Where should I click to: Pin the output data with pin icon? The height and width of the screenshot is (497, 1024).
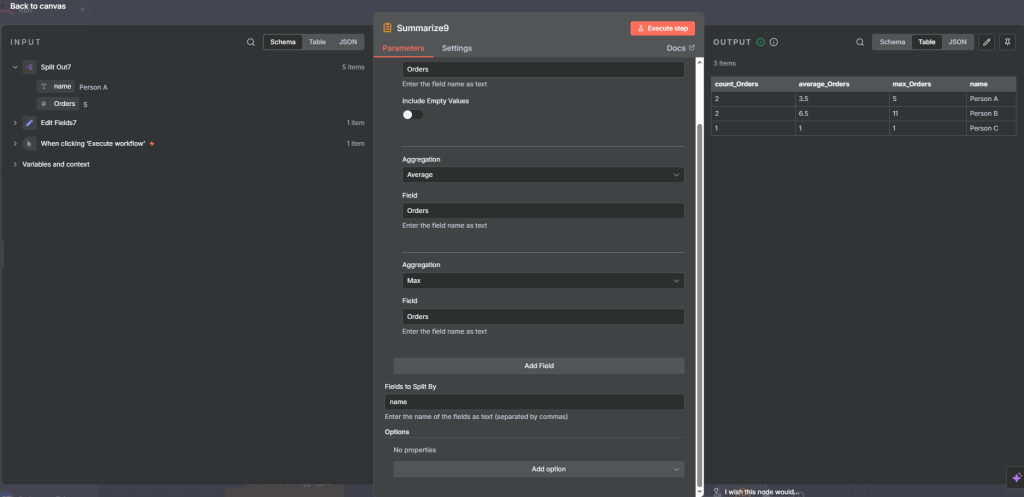1007,43
